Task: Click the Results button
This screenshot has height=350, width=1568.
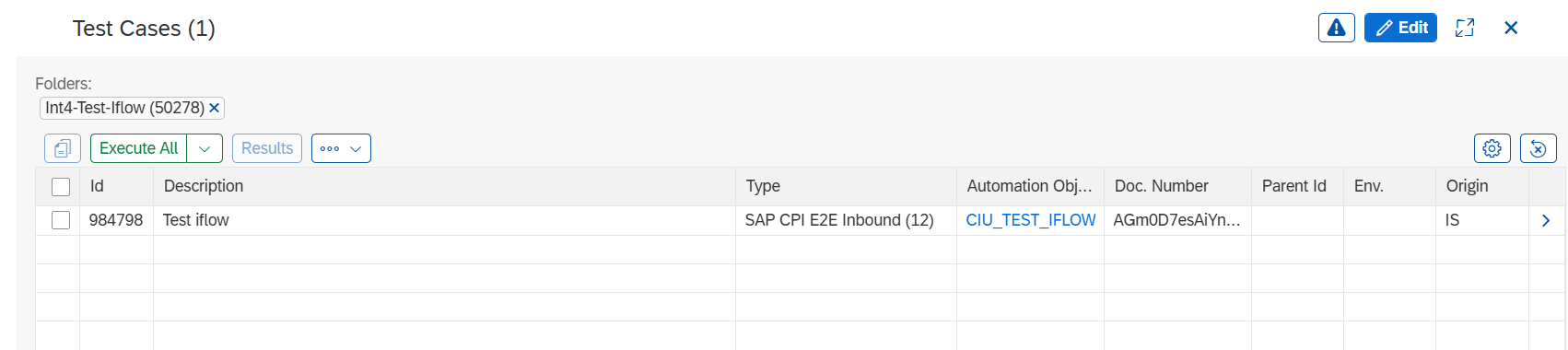Action: (x=267, y=148)
